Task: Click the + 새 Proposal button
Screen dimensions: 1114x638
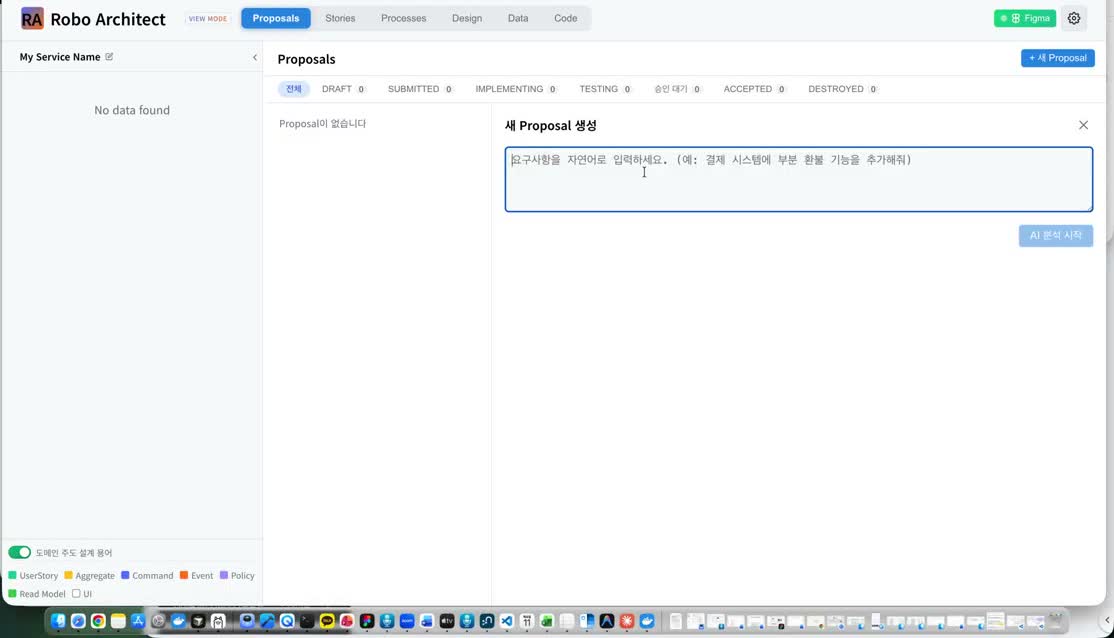Action: pyautogui.click(x=1057, y=58)
